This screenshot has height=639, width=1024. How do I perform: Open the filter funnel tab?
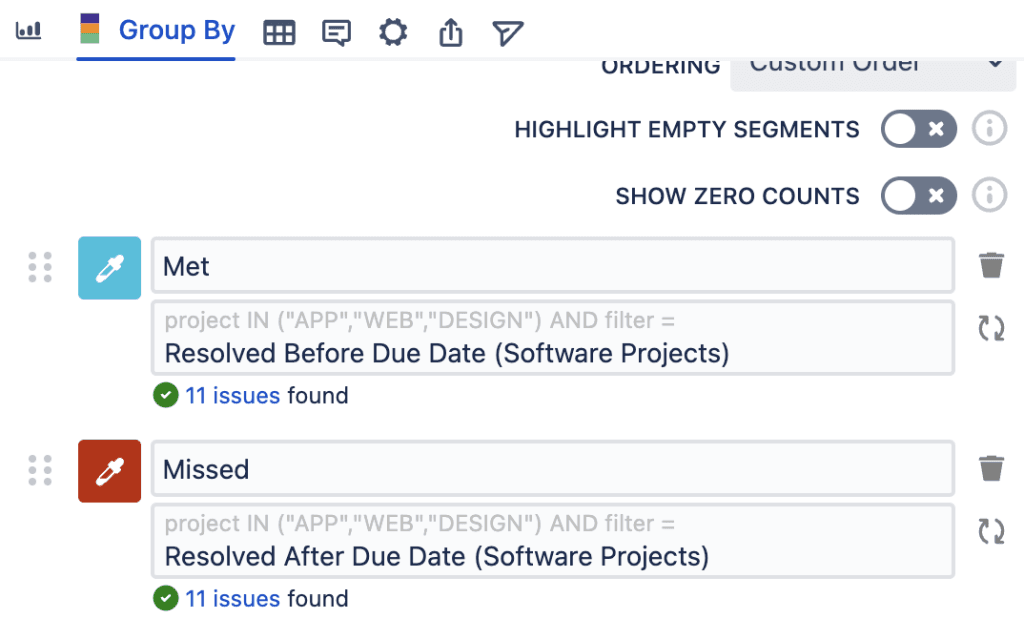pyautogui.click(x=508, y=33)
